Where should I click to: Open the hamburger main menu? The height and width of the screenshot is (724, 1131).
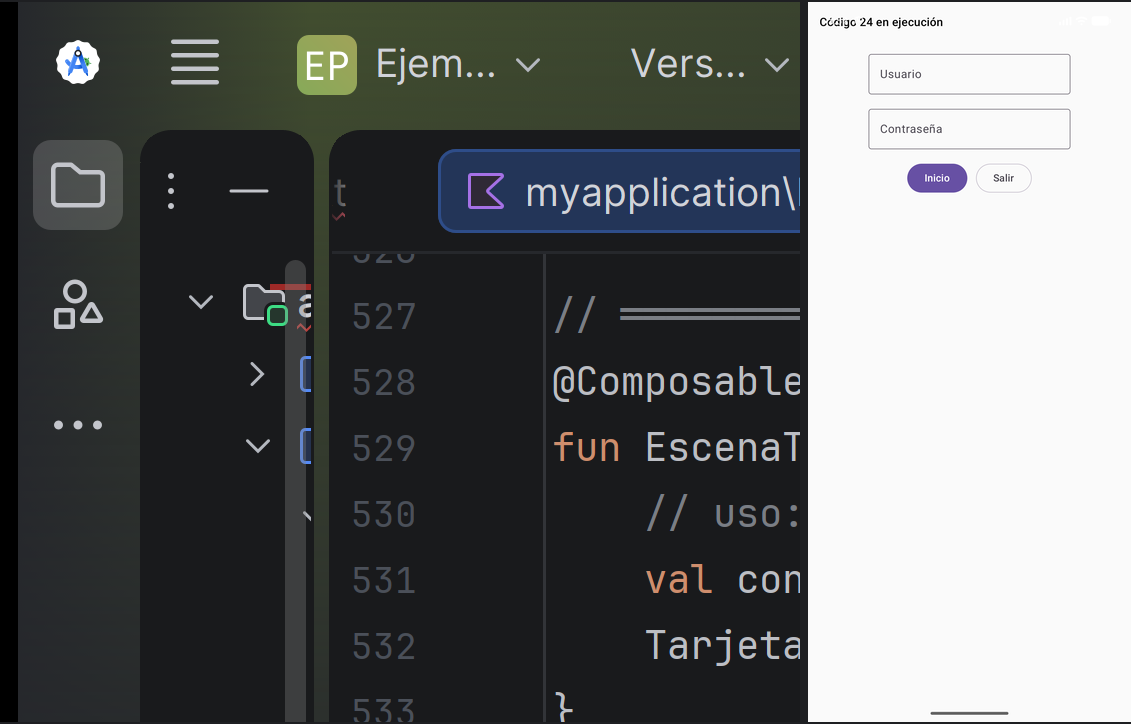click(x=195, y=63)
